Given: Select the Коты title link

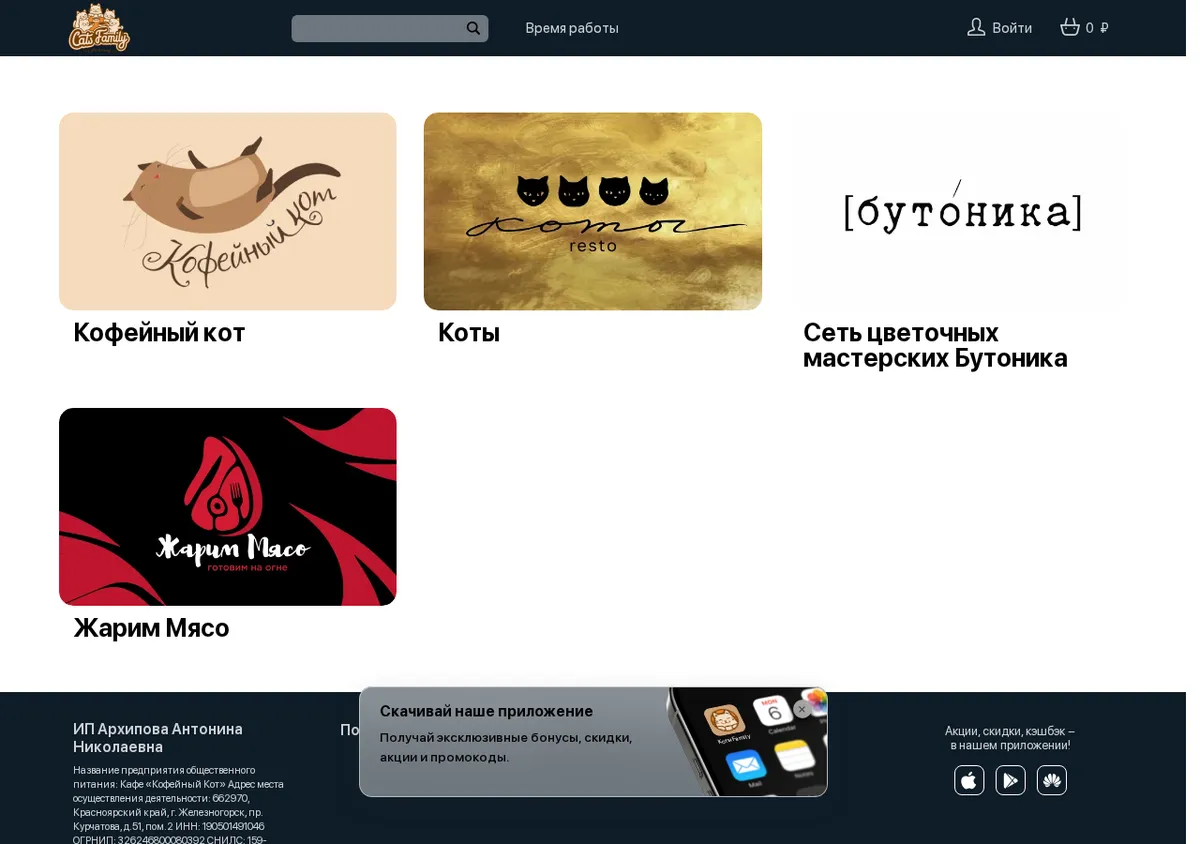Looking at the screenshot, I should (x=469, y=332).
